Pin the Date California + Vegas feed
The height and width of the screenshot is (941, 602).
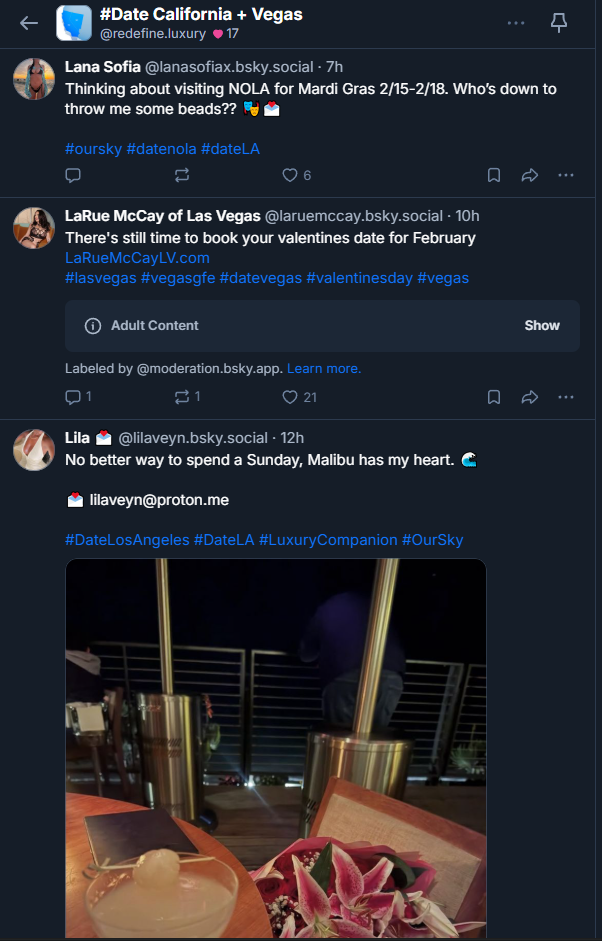click(558, 22)
